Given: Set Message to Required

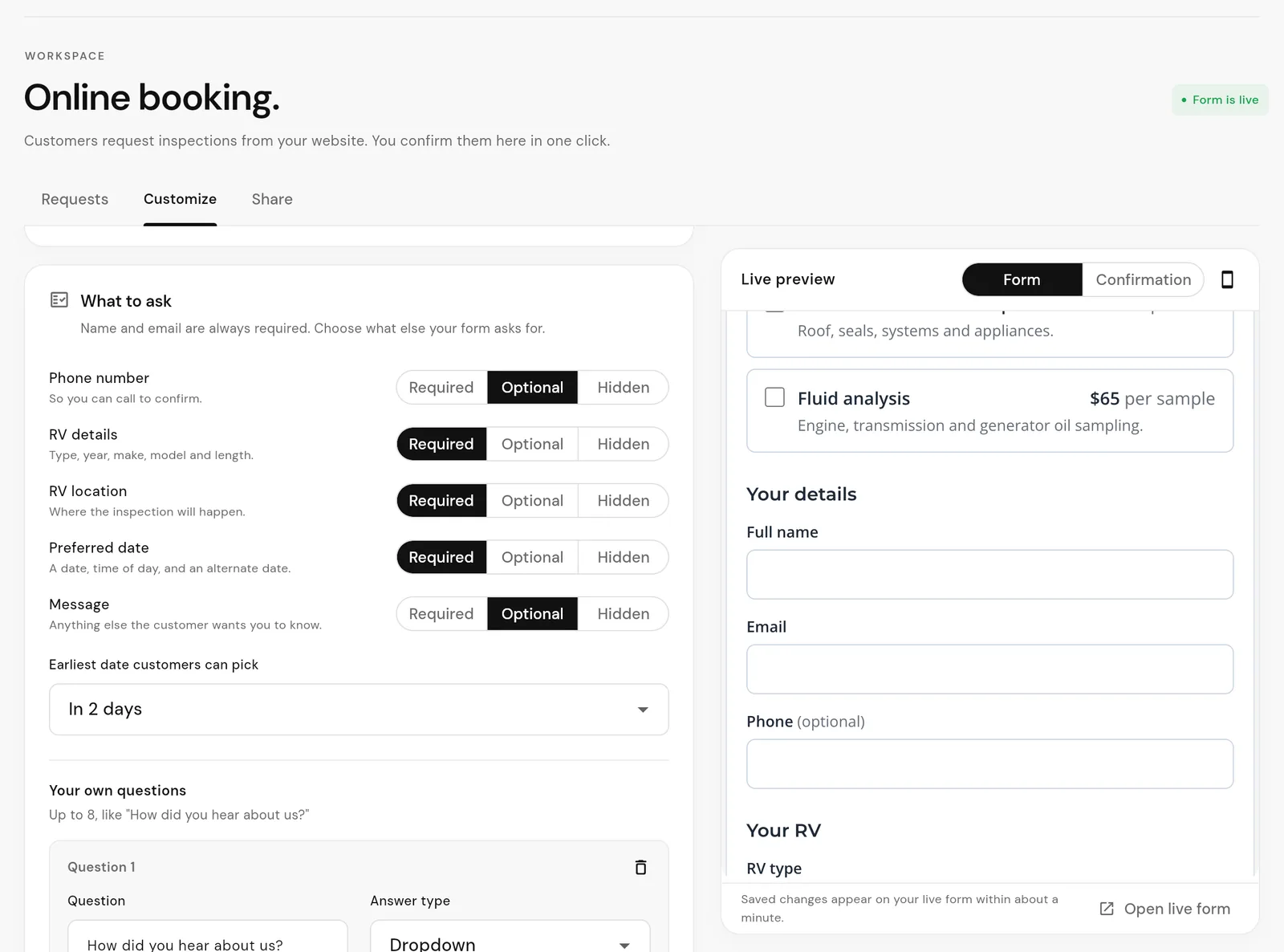Looking at the screenshot, I should [x=441, y=614].
